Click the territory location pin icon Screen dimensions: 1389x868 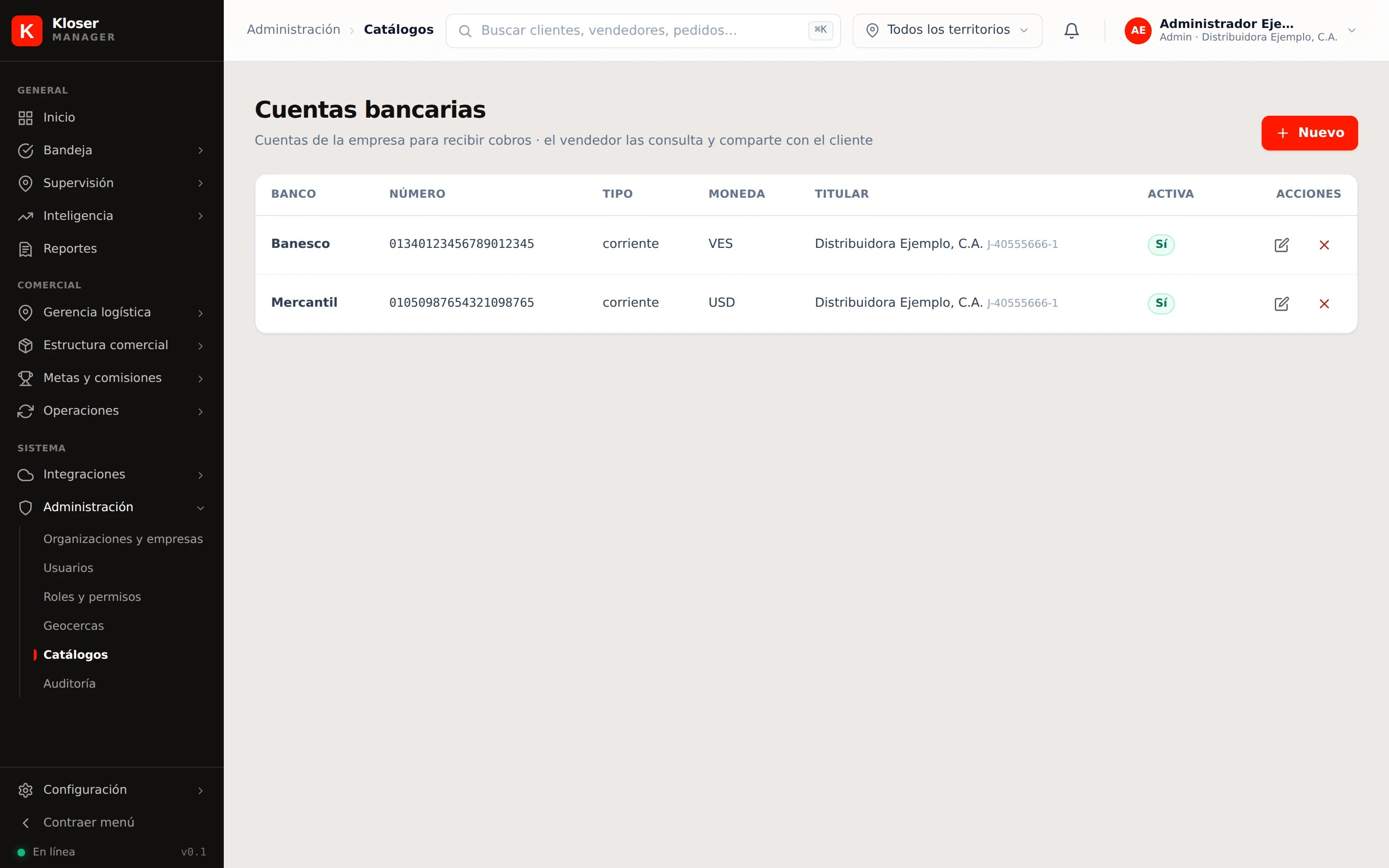pos(872,30)
